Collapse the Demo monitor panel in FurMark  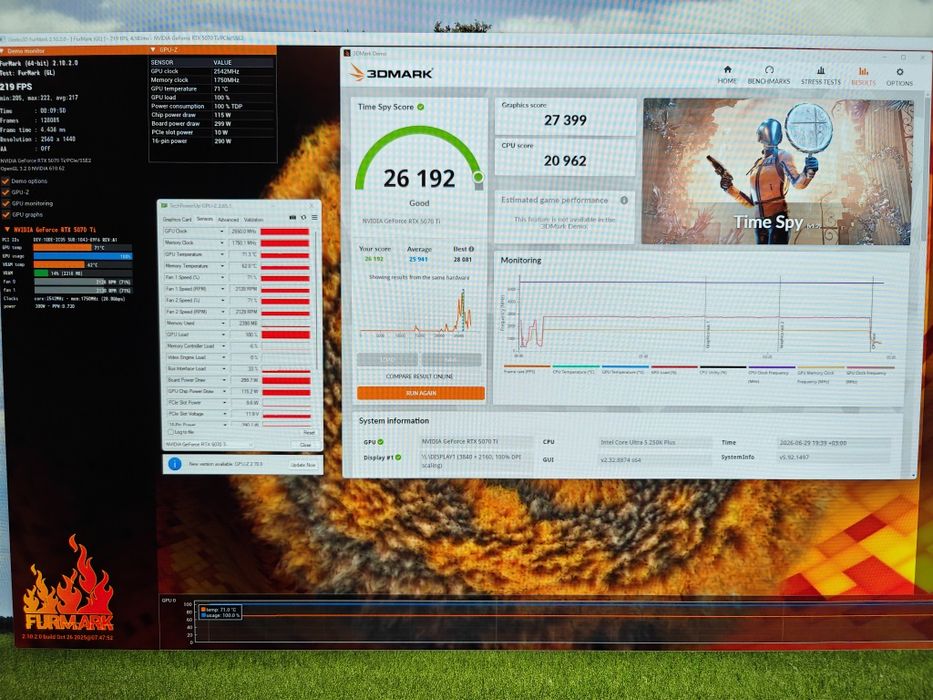click(3, 51)
